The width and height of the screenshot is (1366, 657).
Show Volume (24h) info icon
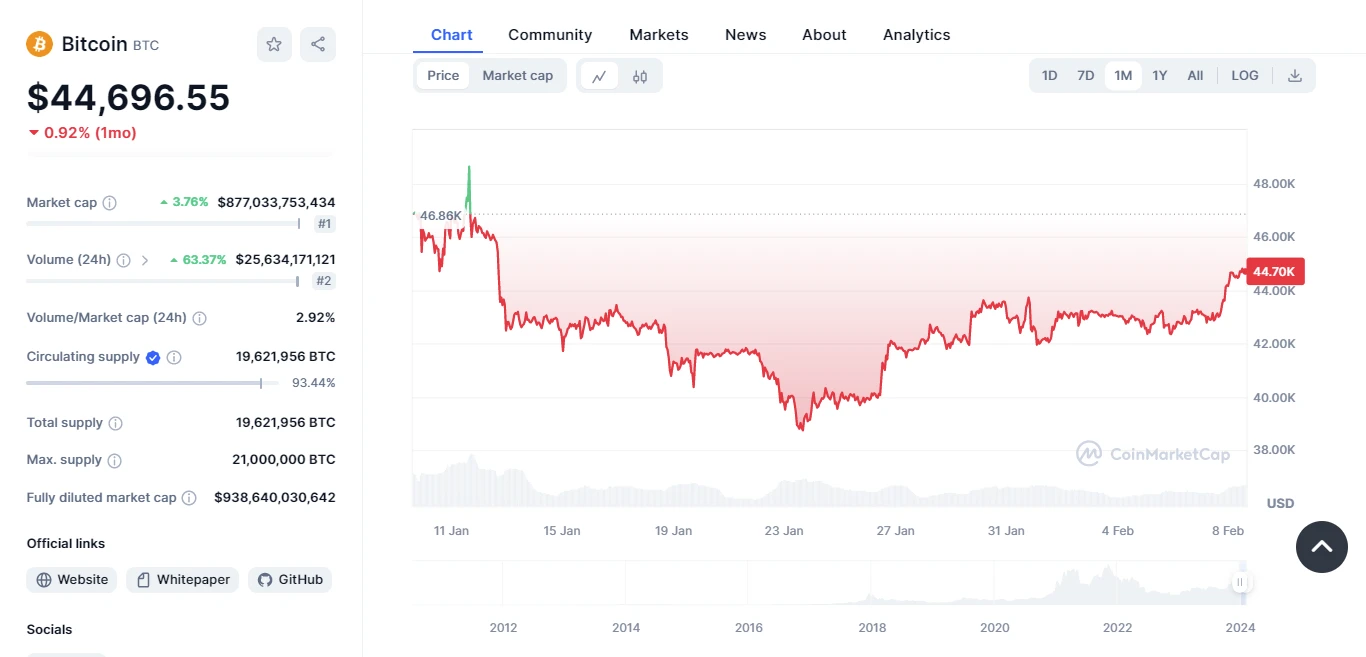pyautogui.click(x=123, y=260)
